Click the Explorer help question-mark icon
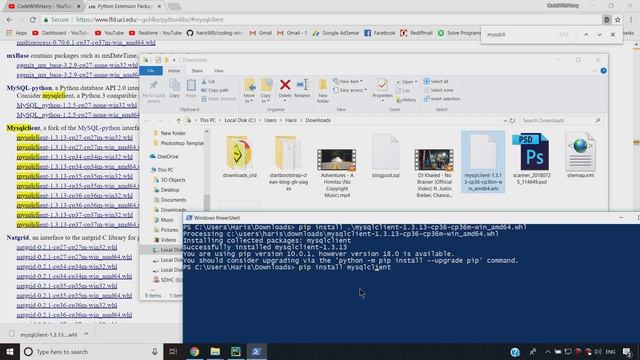 click(x=603, y=71)
